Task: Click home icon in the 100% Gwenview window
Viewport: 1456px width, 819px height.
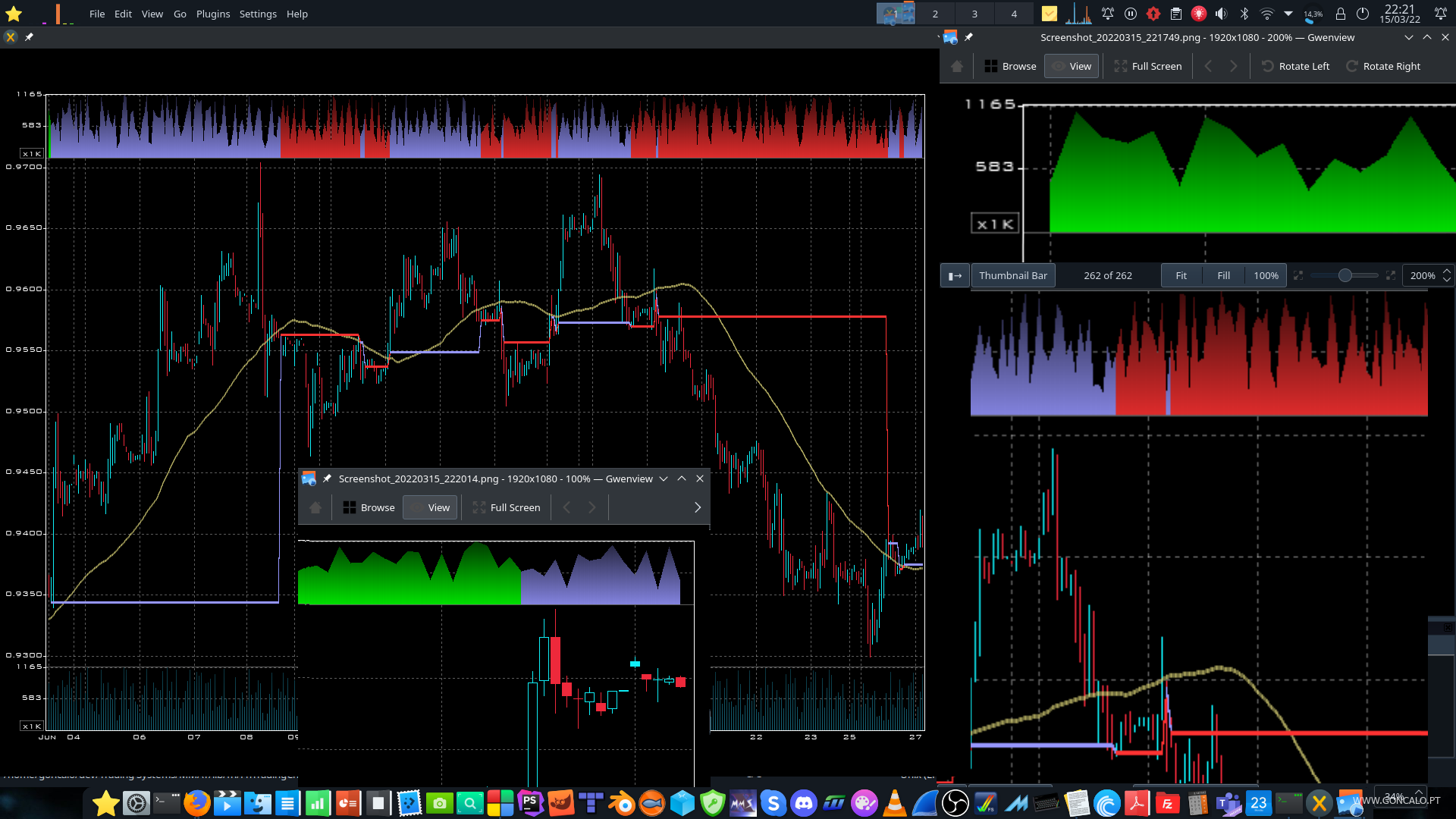Action: click(315, 507)
